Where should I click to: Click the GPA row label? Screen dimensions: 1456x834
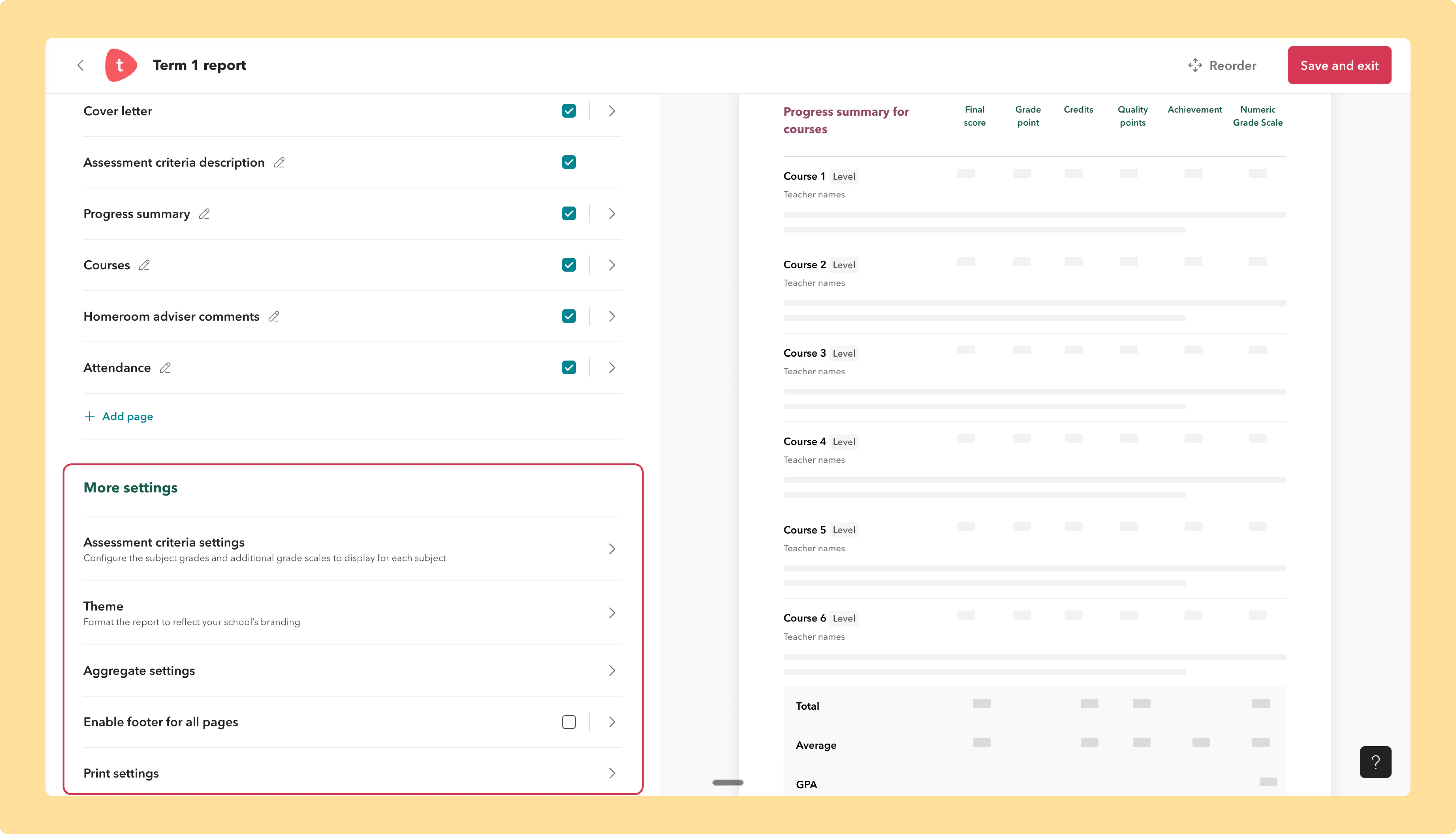tap(806, 785)
